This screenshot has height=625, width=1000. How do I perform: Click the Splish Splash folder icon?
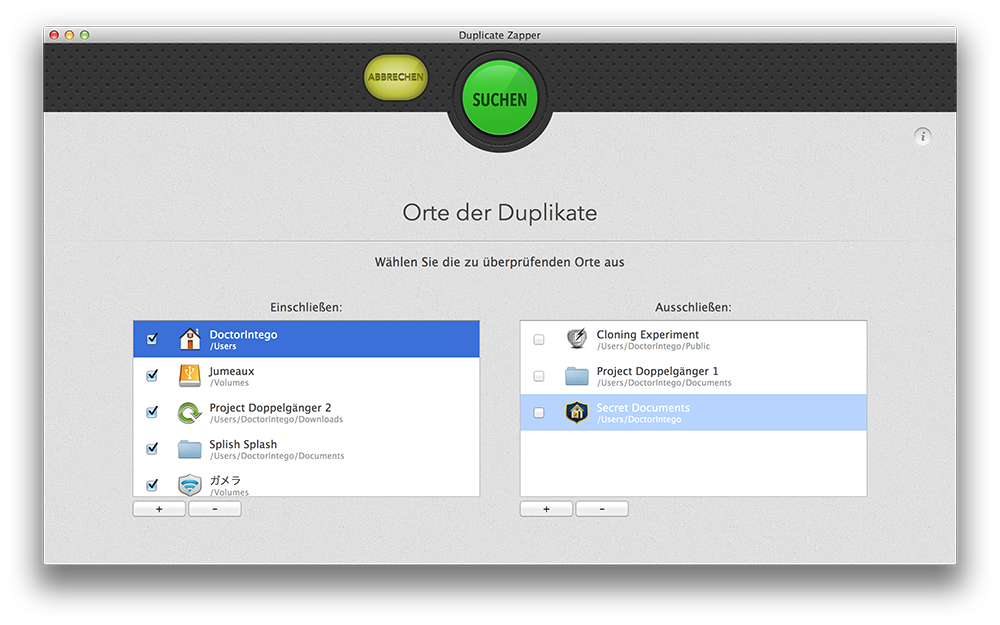[x=190, y=449]
